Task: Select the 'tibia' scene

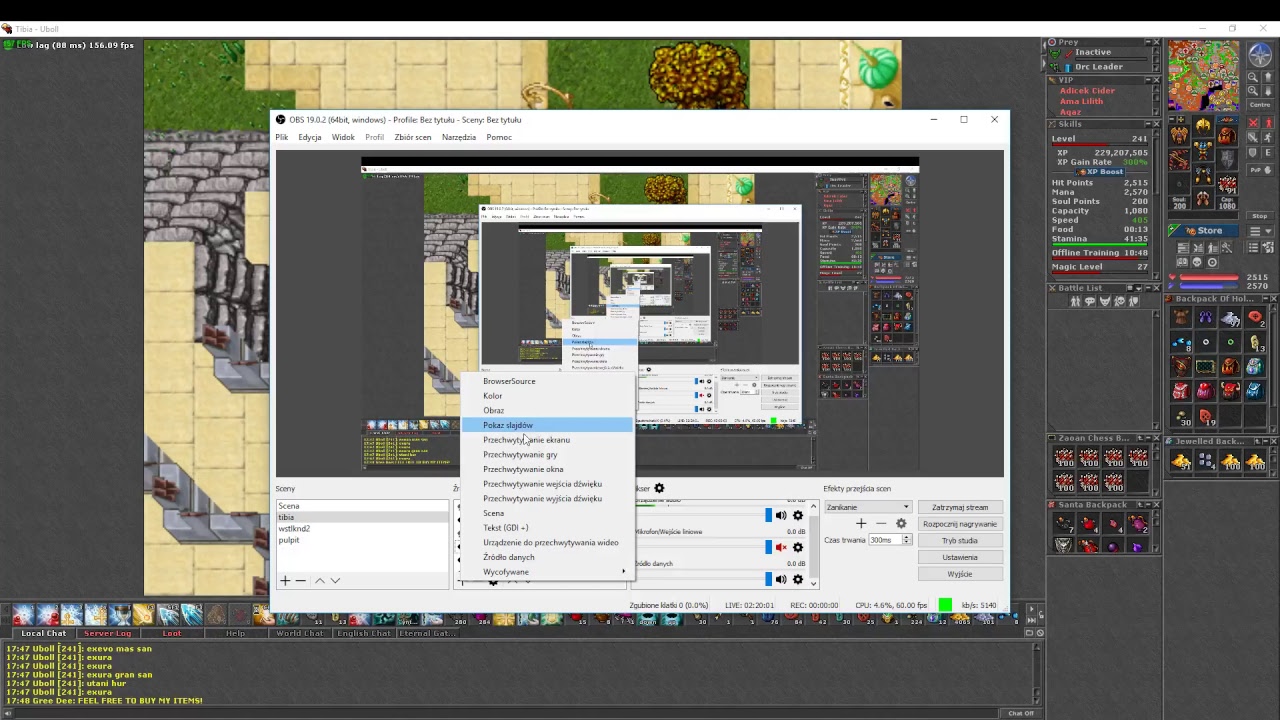Action: 362,517
